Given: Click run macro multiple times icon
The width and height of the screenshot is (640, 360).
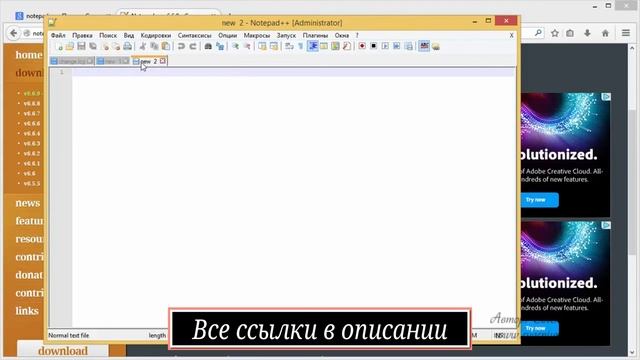Looking at the screenshot, I should pyautogui.click(x=396, y=47).
